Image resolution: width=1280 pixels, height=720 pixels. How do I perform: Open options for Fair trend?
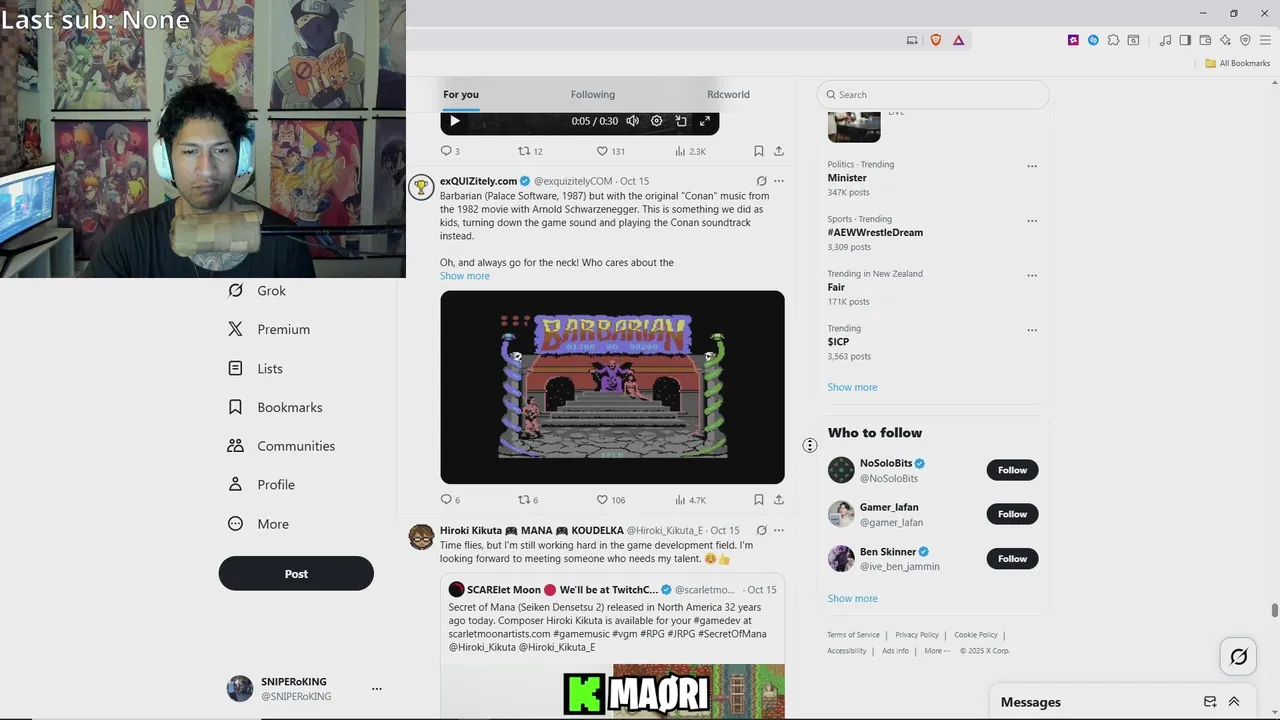1032,275
